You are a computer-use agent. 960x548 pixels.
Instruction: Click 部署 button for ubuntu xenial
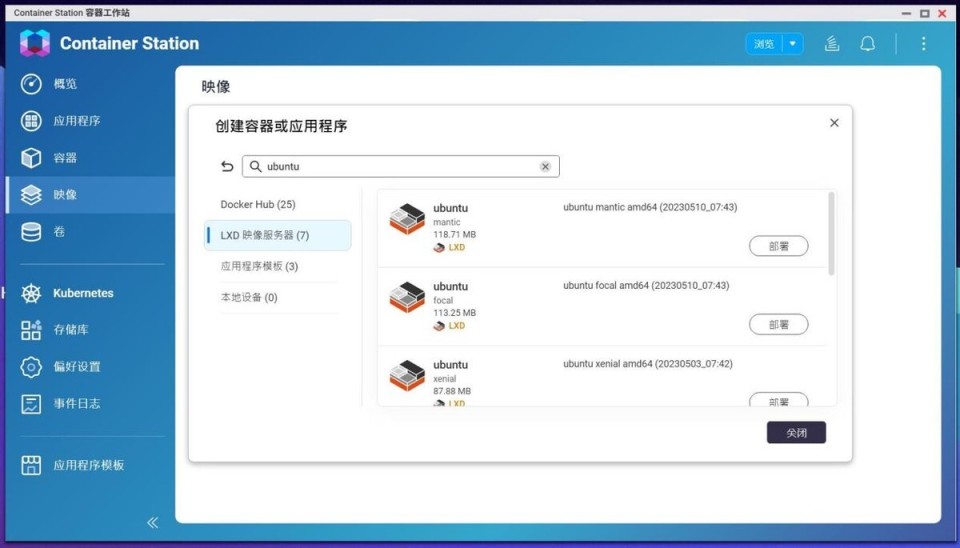[779, 400]
